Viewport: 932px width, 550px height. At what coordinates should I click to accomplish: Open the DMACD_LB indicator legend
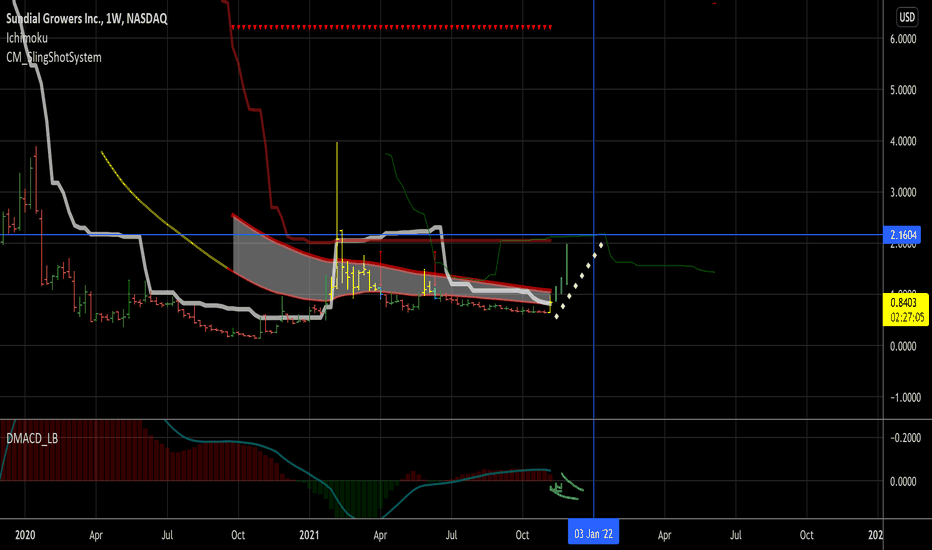tap(32, 438)
